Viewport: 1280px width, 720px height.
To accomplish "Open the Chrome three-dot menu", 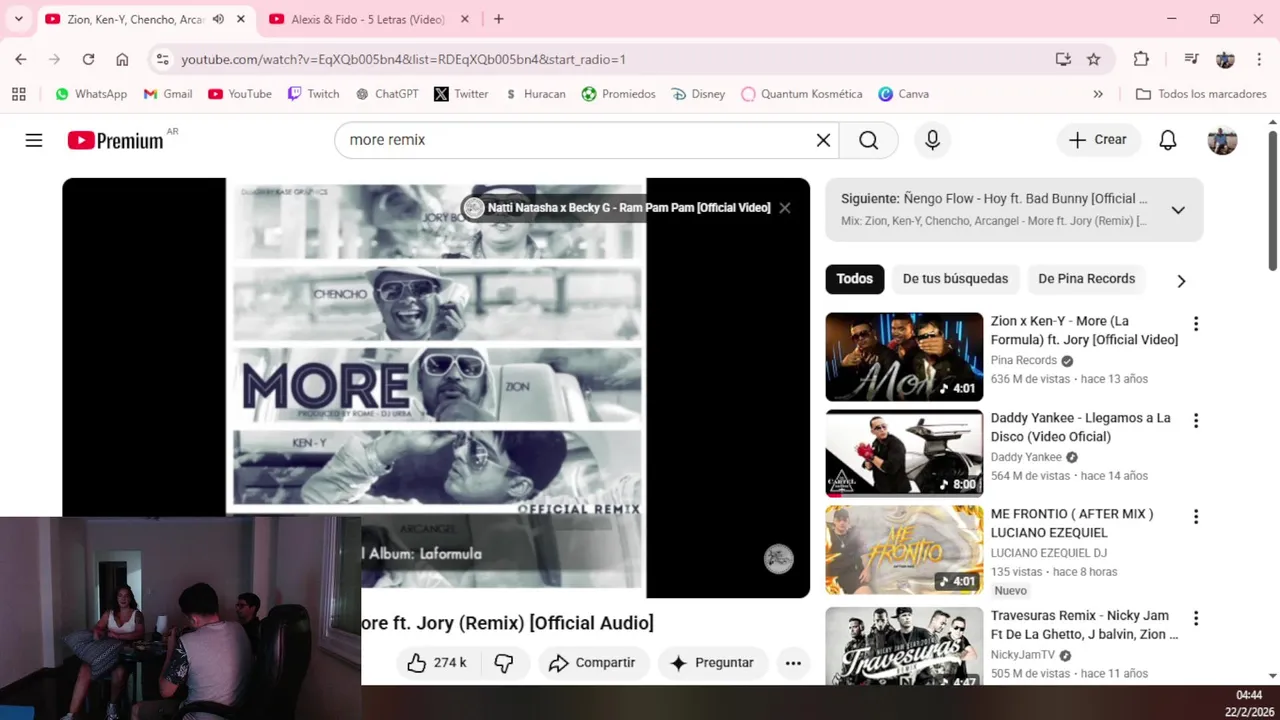I will pyautogui.click(x=1258, y=59).
